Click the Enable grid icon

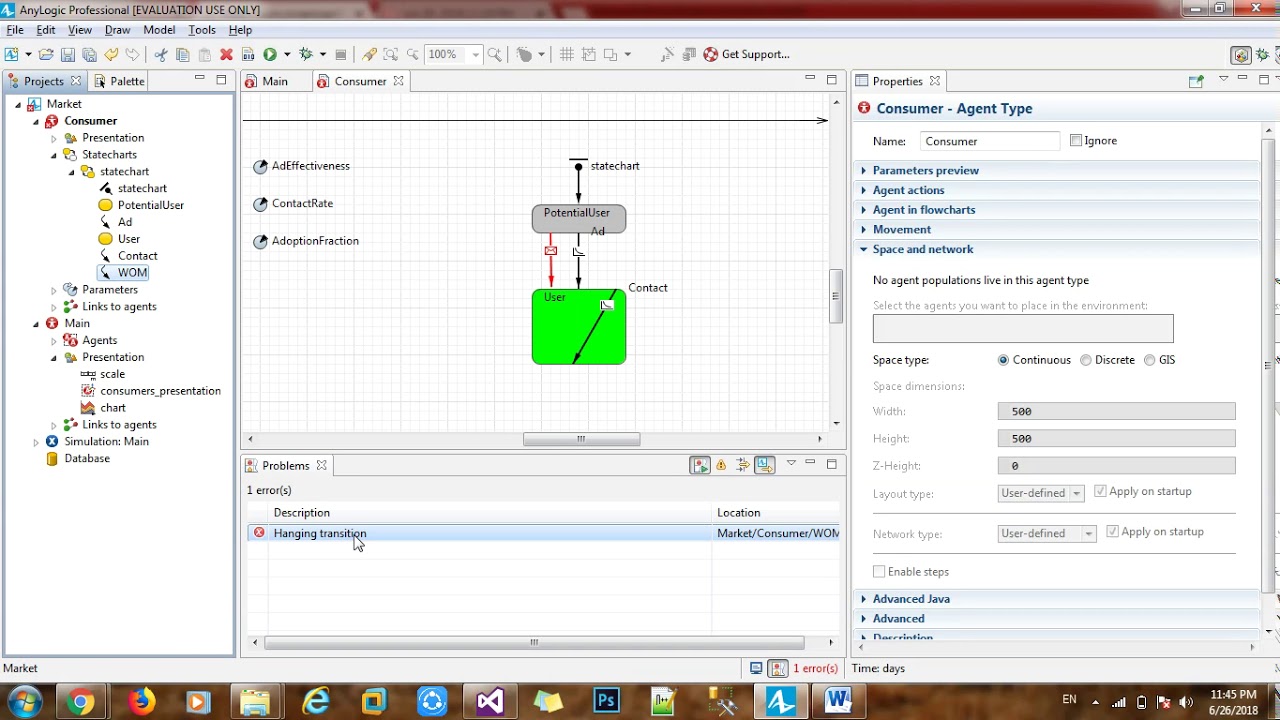pyautogui.click(x=567, y=54)
